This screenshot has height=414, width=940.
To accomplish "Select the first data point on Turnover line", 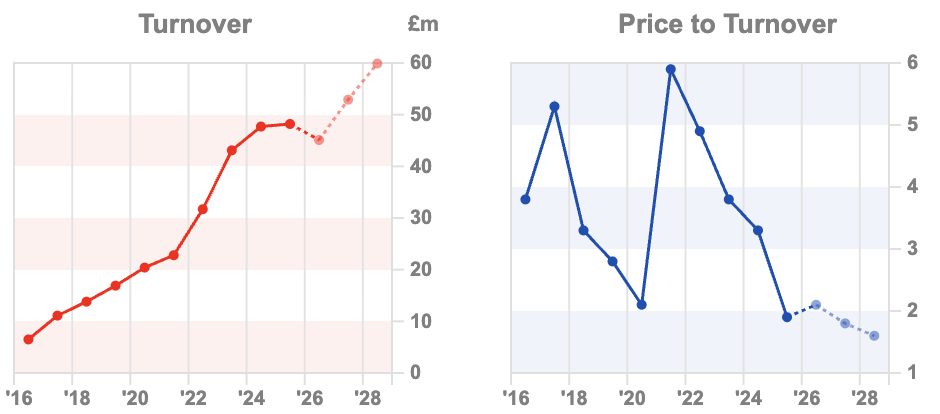I will (28, 339).
